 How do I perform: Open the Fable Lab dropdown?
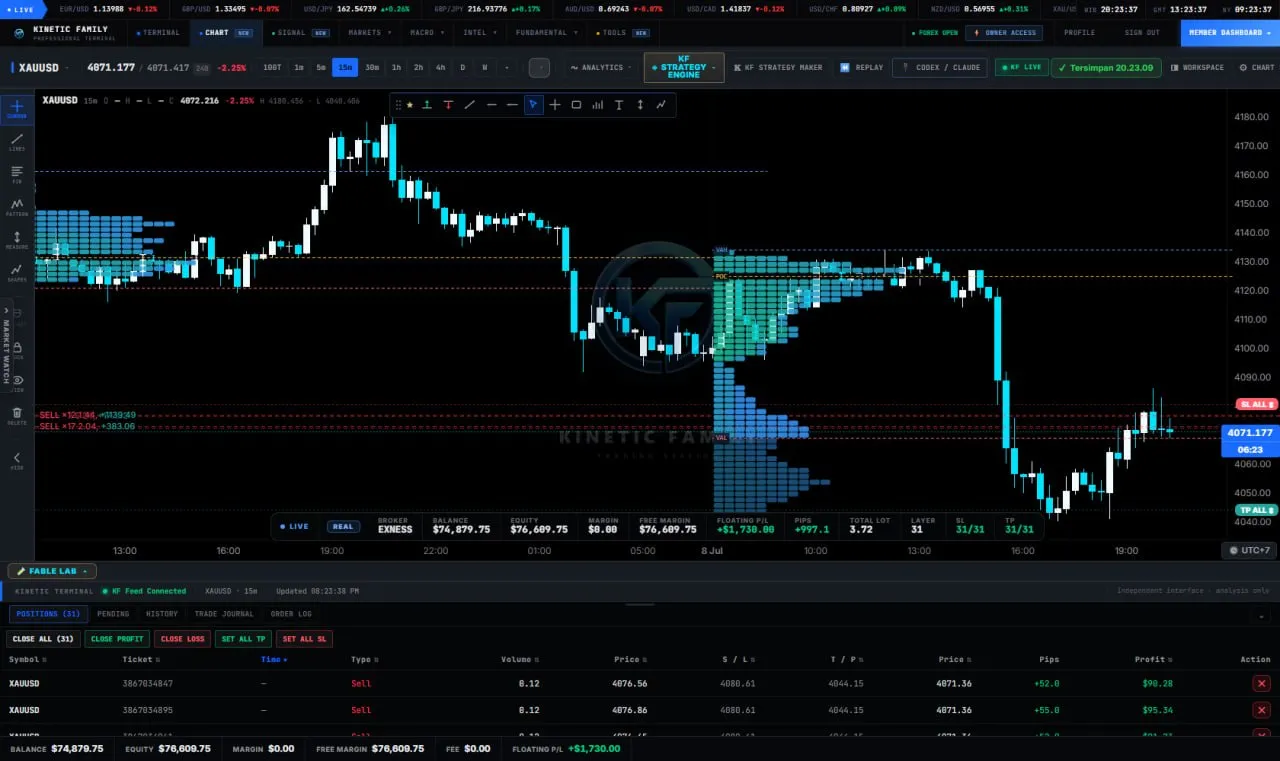[52, 571]
